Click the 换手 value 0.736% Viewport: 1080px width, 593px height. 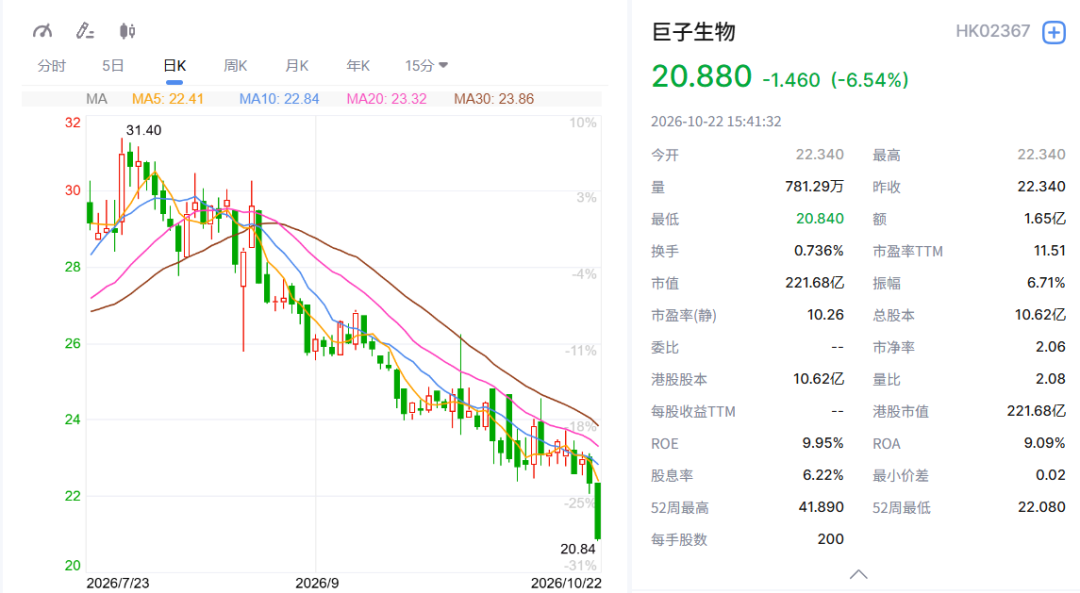point(819,251)
